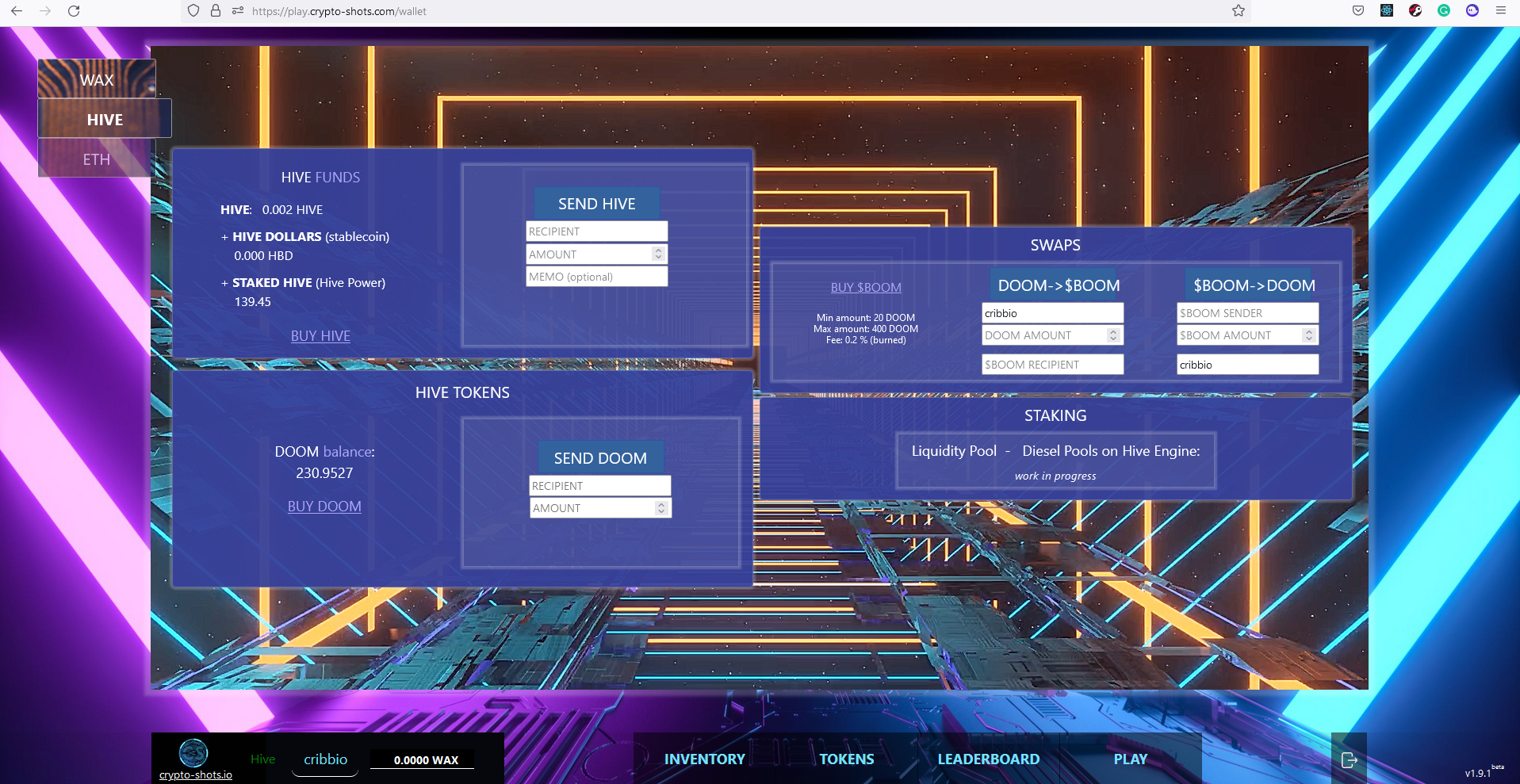Click the SEND DOOM button

(600, 458)
